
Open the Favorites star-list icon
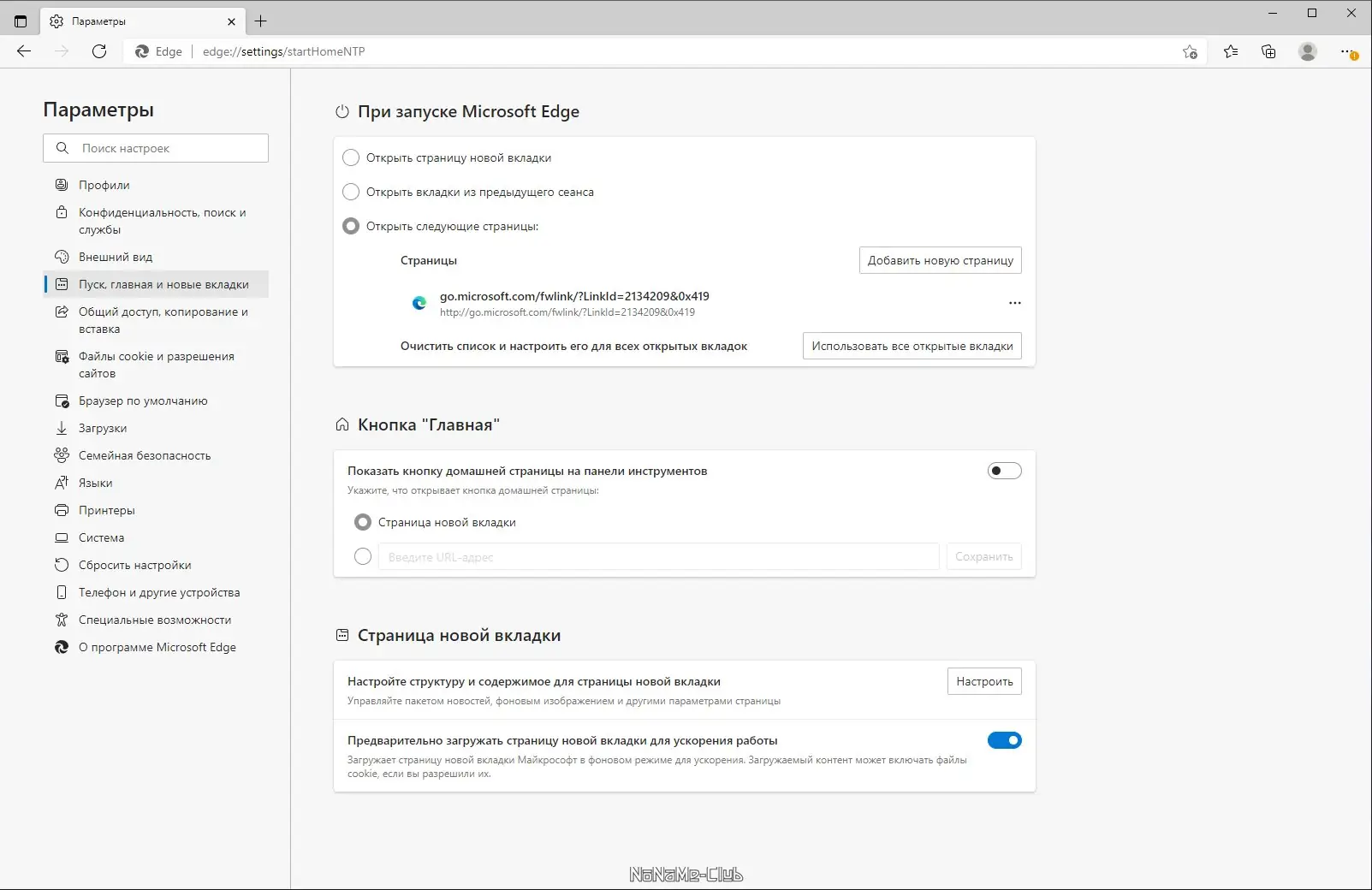[x=1231, y=51]
